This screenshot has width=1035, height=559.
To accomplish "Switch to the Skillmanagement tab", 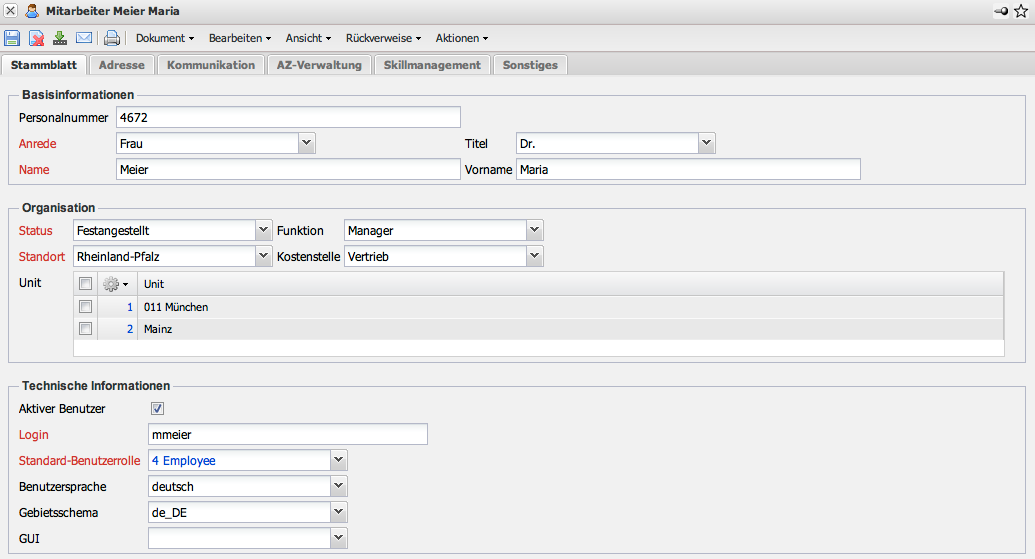I will pos(432,65).
